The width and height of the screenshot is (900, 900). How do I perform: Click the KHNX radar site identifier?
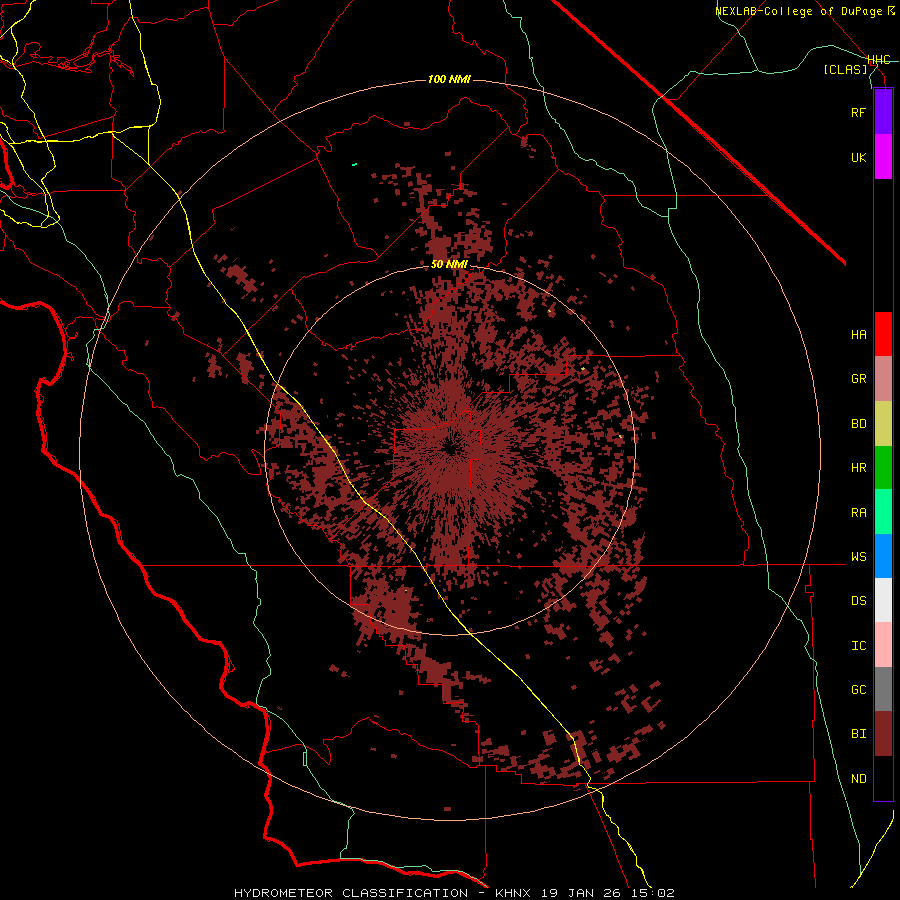coord(515,893)
